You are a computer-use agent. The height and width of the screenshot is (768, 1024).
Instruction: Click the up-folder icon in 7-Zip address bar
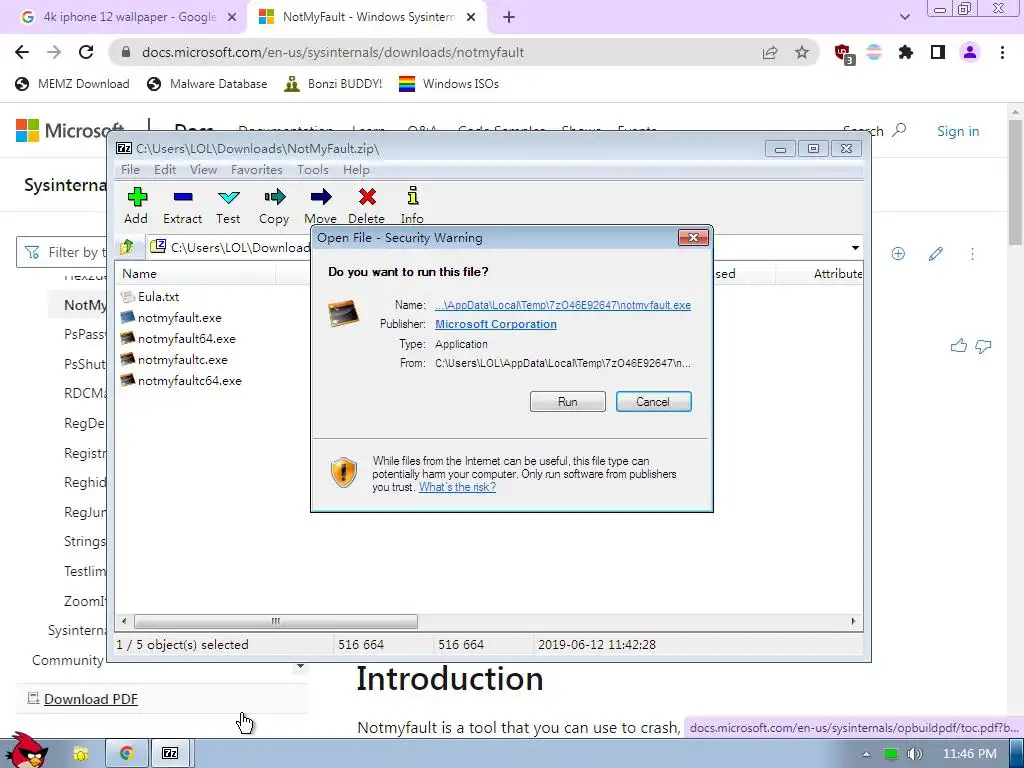click(x=127, y=247)
